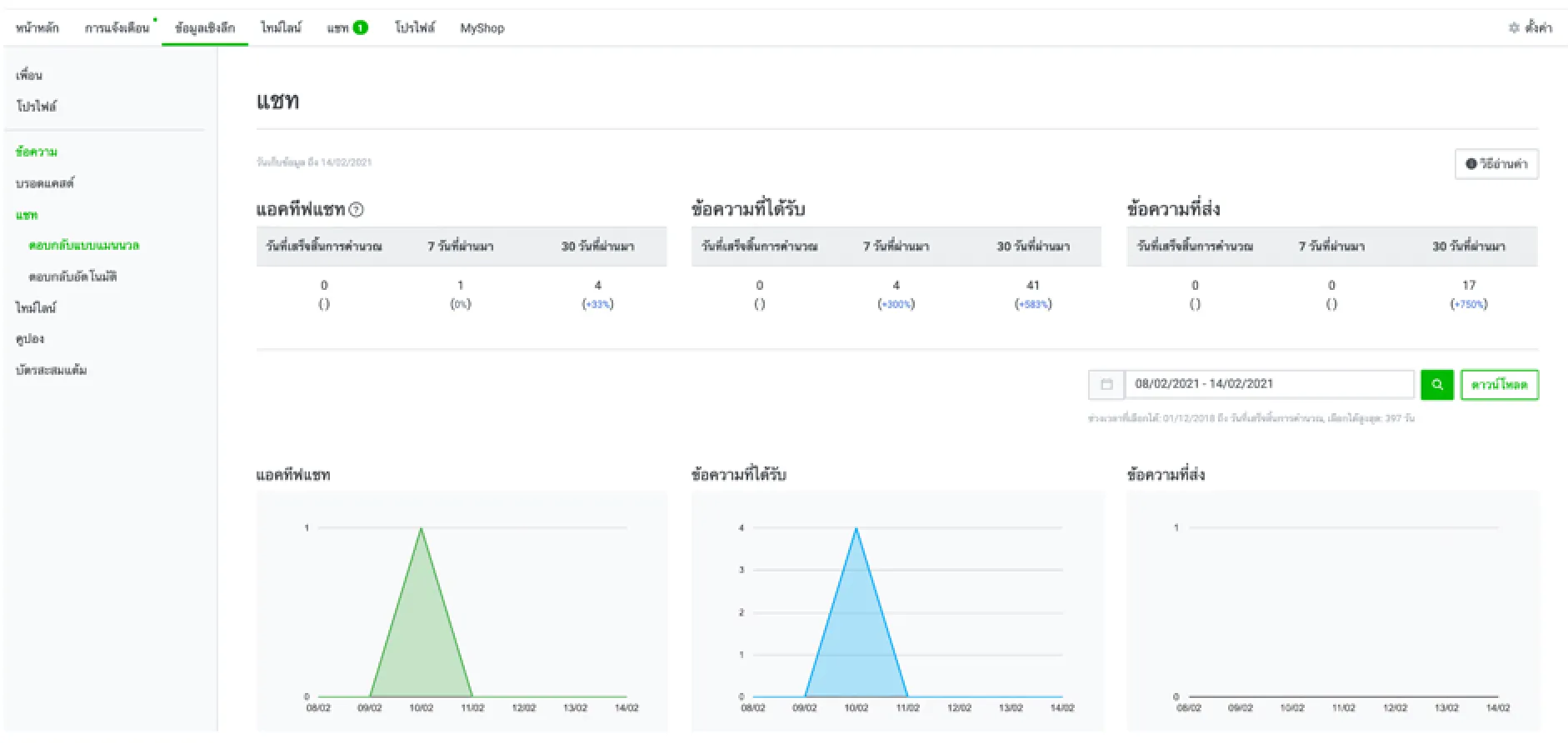Open the calendar icon beside date range
Image resolution: width=1568 pixels, height=743 pixels.
pyautogui.click(x=1106, y=385)
